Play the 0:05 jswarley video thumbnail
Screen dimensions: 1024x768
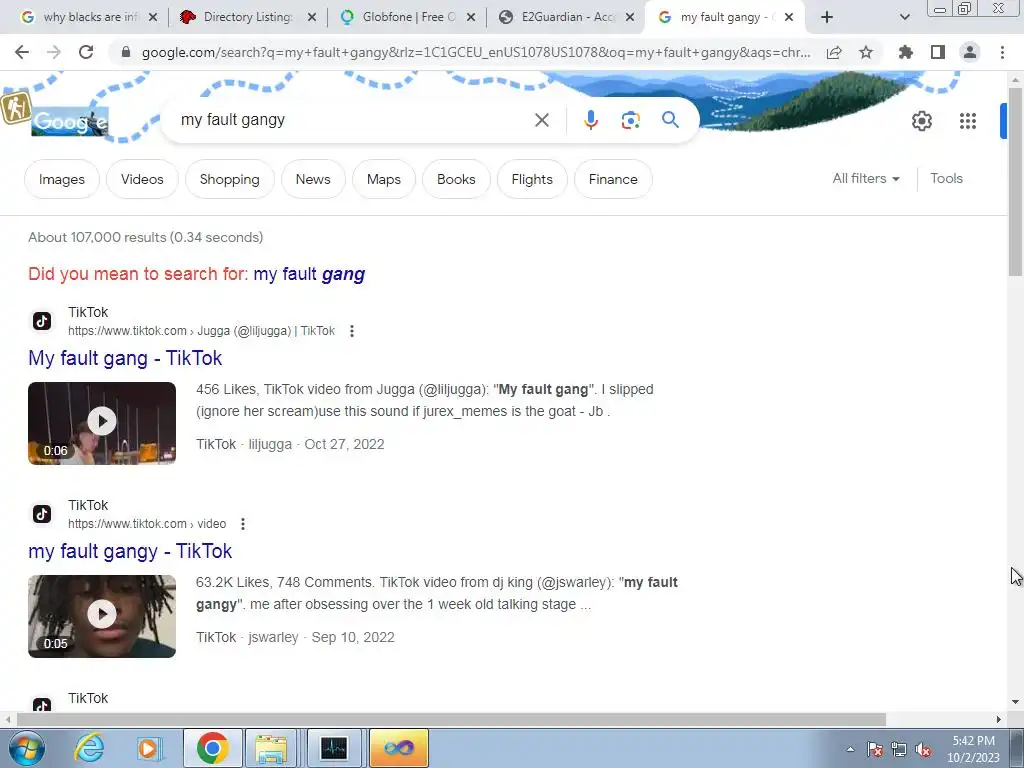[102, 616]
